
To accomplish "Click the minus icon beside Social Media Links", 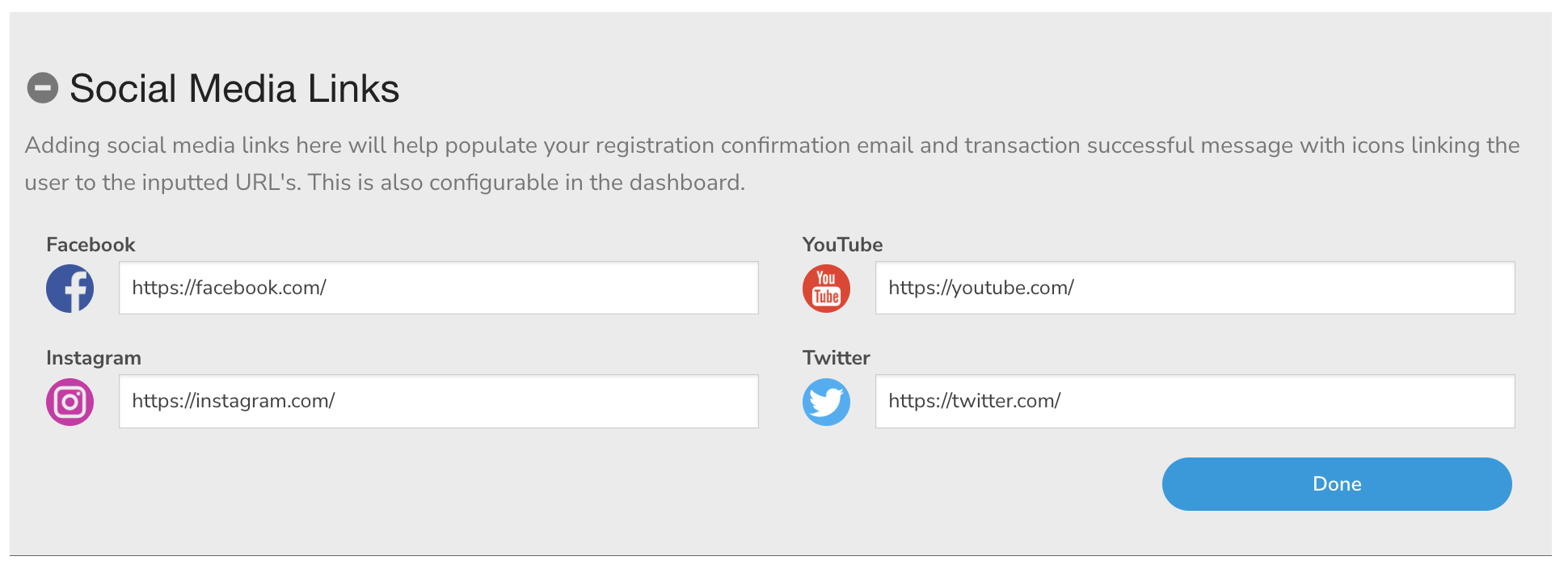I will pyautogui.click(x=43, y=86).
